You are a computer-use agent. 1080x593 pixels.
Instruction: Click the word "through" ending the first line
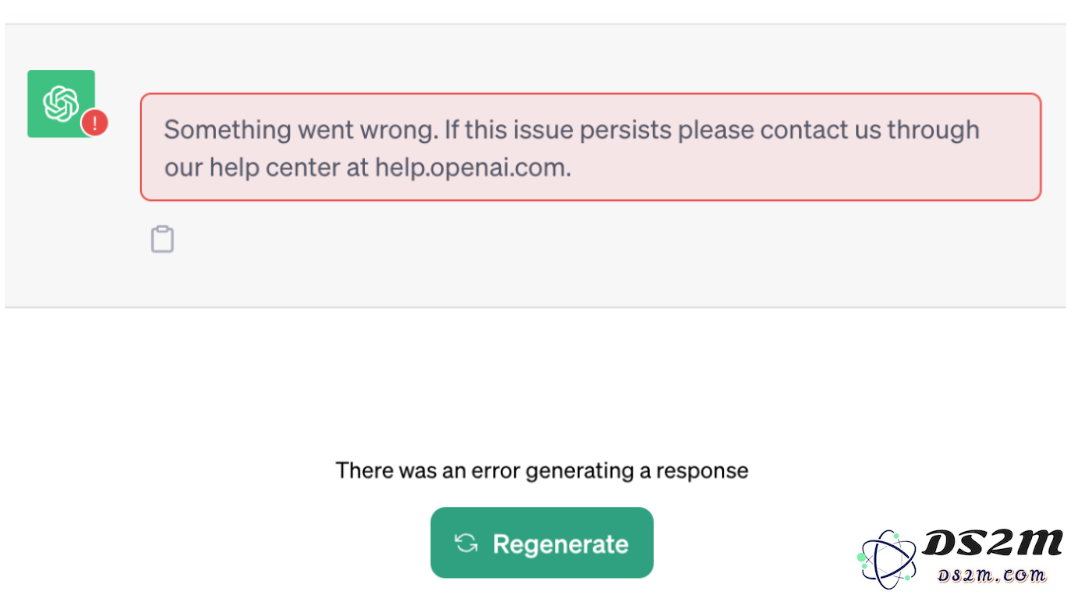(x=933, y=130)
